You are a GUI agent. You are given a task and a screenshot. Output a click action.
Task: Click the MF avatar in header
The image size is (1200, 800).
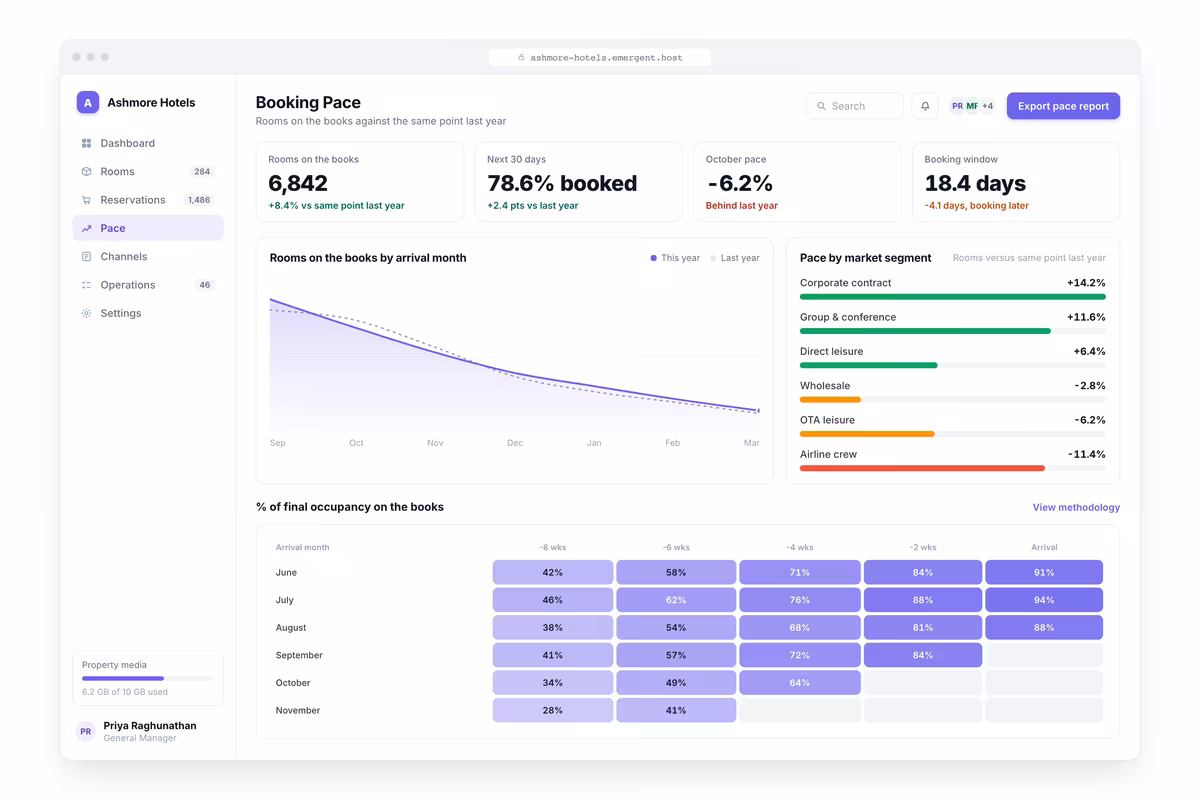(x=972, y=106)
